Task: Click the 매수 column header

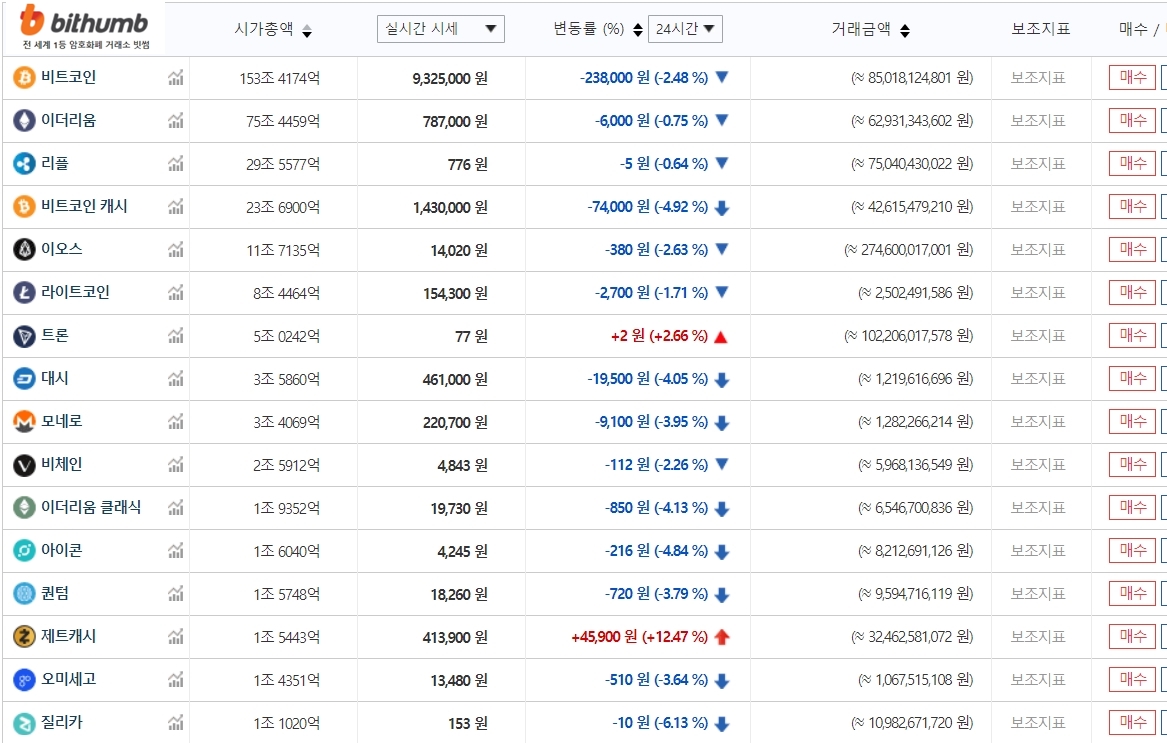Action: (x=1134, y=29)
